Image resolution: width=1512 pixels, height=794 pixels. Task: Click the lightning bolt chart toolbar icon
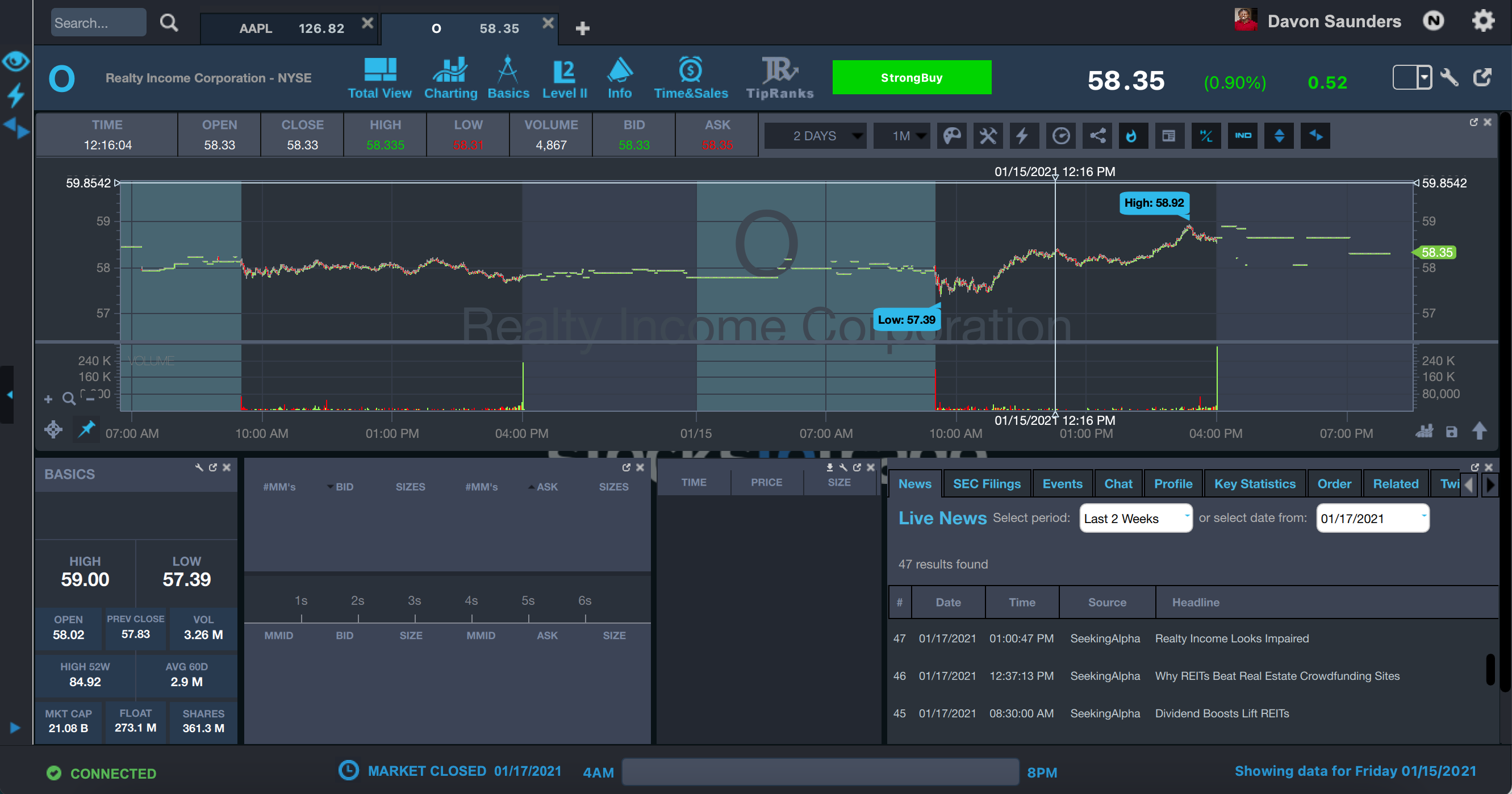(1023, 136)
